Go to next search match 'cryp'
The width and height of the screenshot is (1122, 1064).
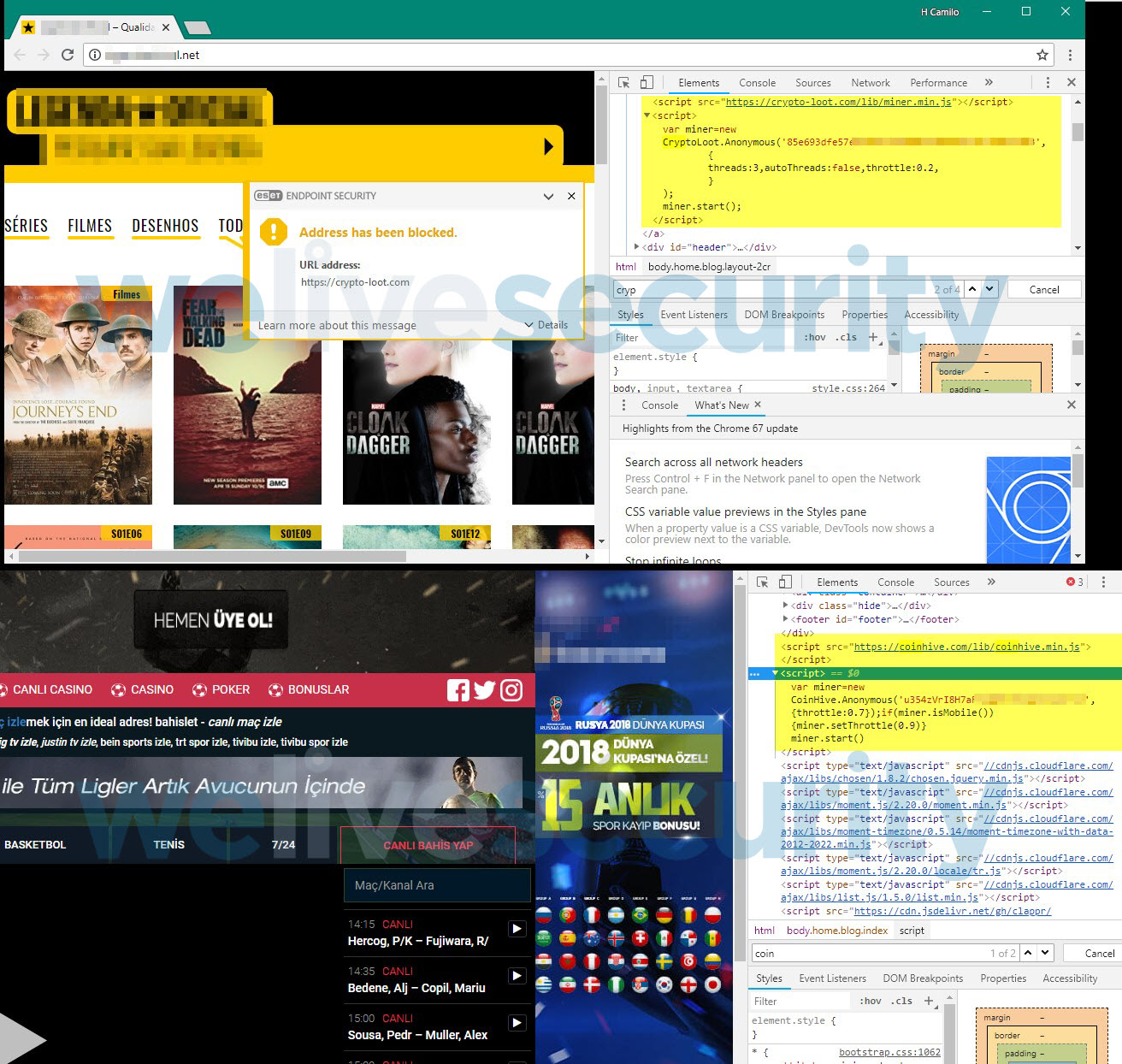click(989, 289)
